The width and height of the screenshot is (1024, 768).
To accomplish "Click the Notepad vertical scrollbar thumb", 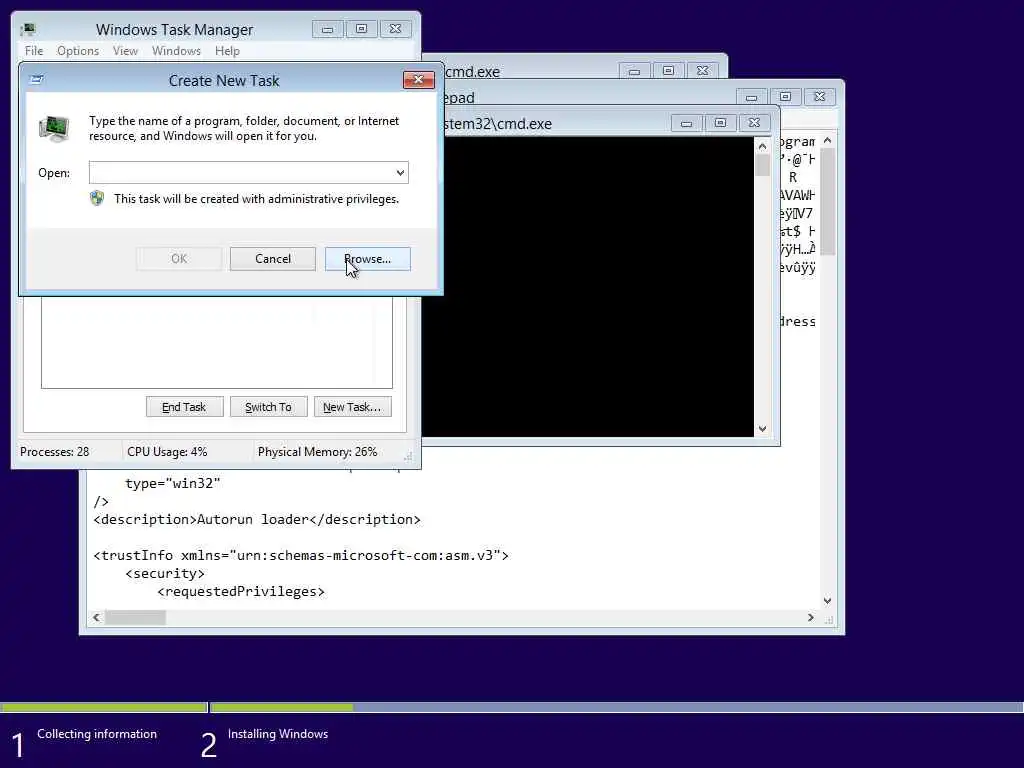I will click(827, 202).
